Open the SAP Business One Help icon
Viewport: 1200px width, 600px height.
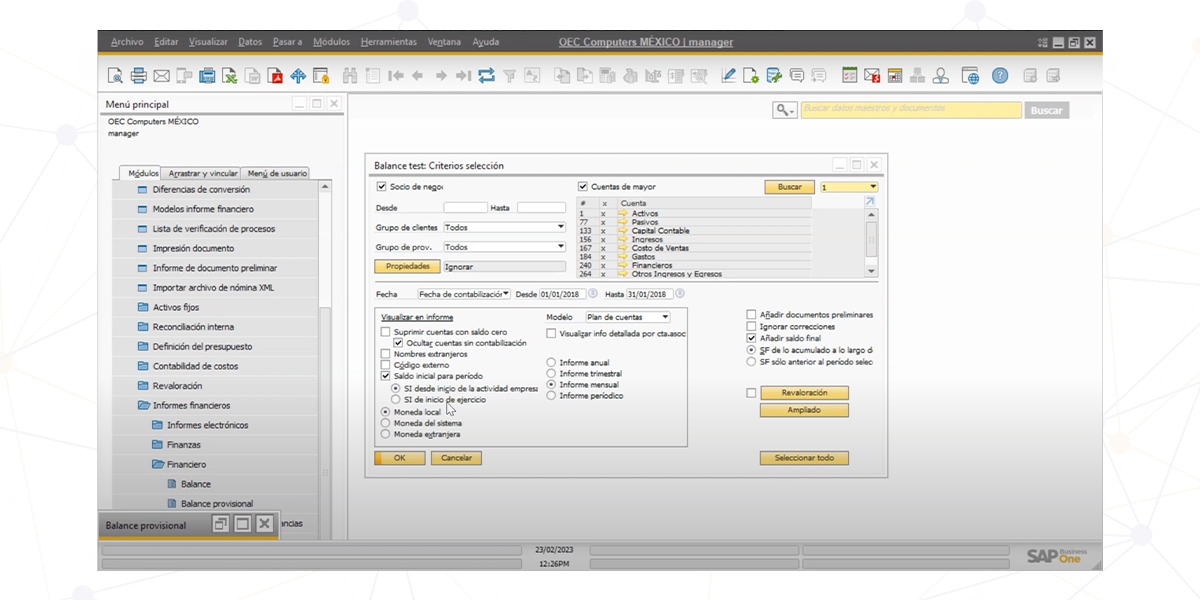(998, 74)
